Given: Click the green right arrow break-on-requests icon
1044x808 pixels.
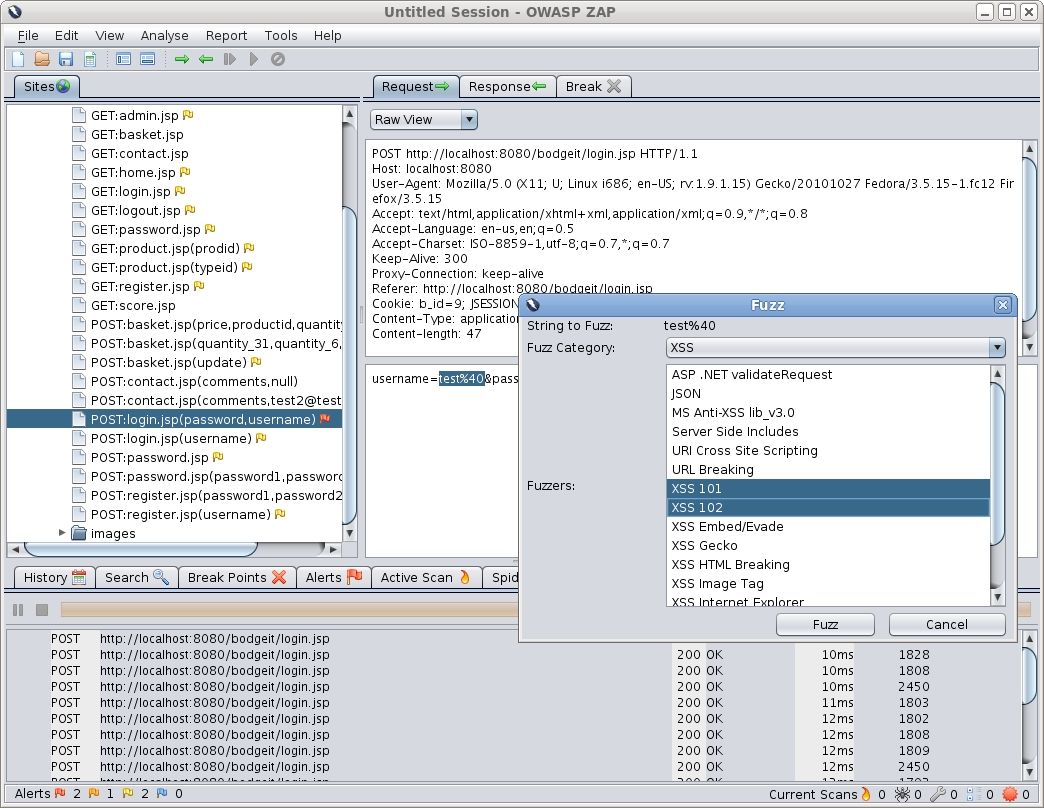Looking at the screenshot, I should [182, 59].
